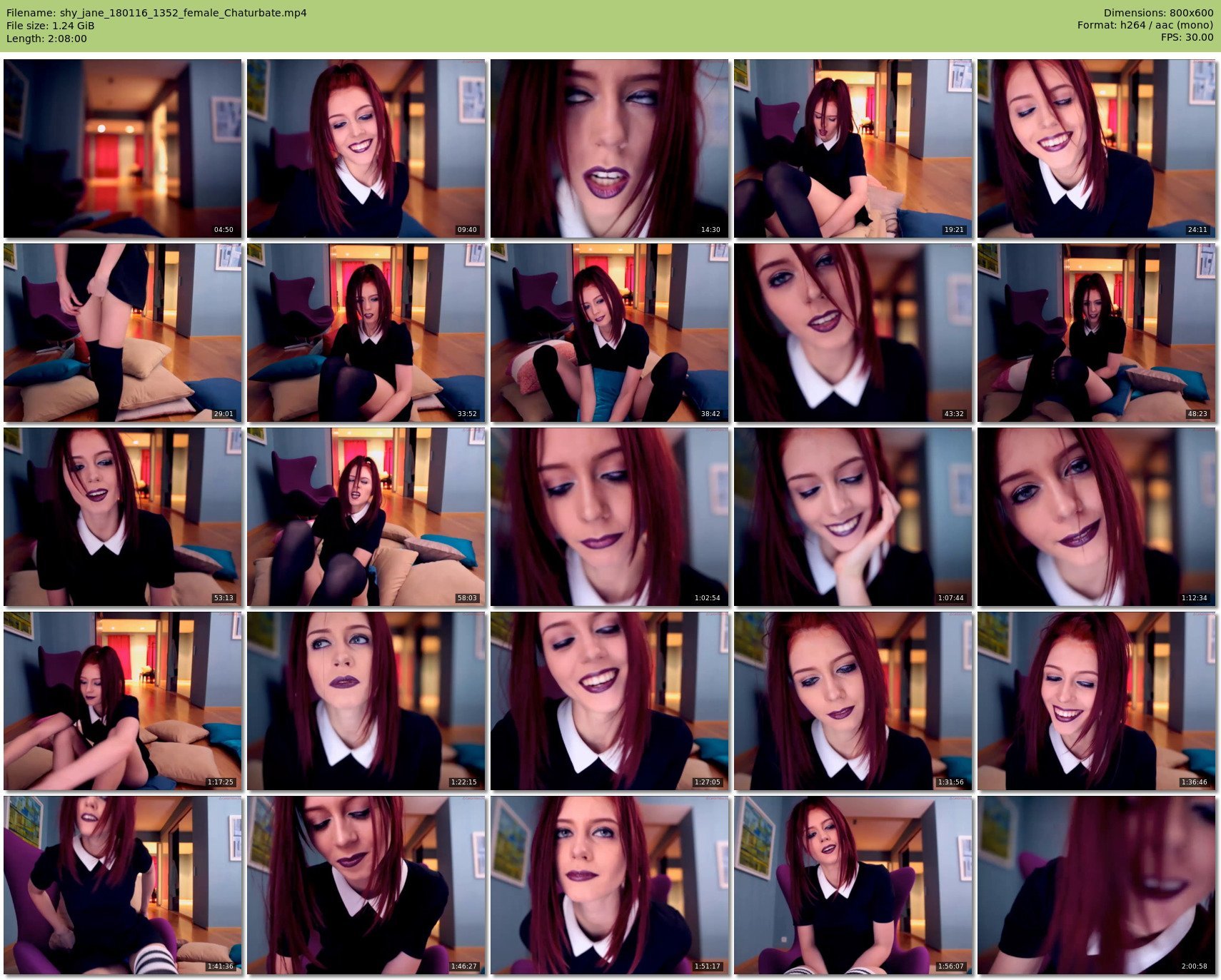Image resolution: width=1221 pixels, height=980 pixels.
Task: Select the thumbnail timestamped 1:41:36
Action: click(123, 885)
